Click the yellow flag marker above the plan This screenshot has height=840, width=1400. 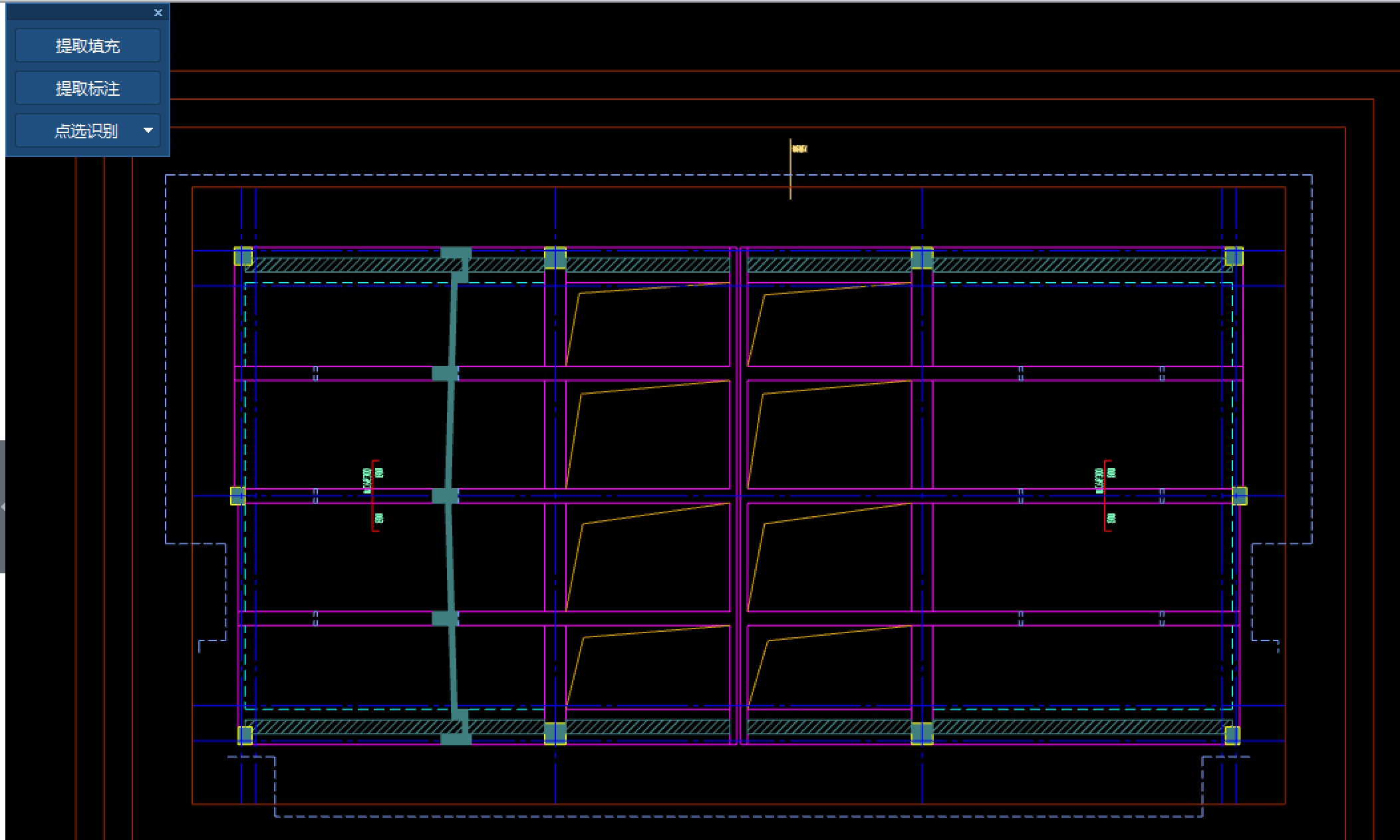(799, 149)
